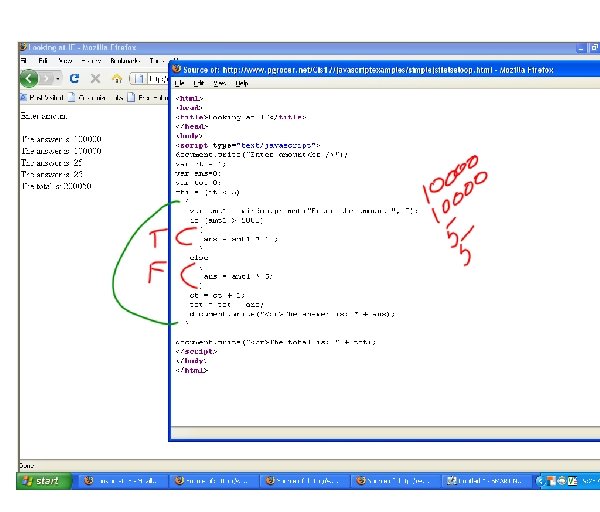Open the File menu in the Source window
The width and height of the screenshot is (600, 512).
coord(179,83)
